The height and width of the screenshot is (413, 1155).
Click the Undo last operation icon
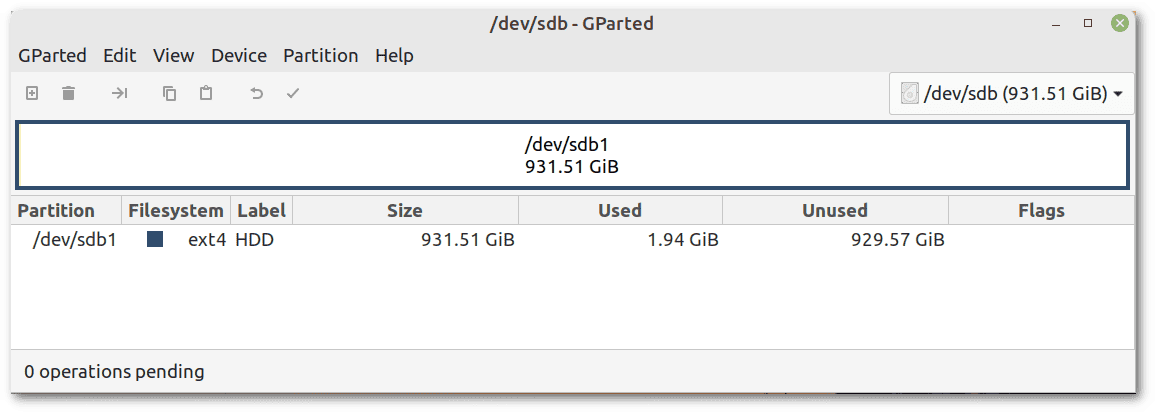[x=257, y=93]
